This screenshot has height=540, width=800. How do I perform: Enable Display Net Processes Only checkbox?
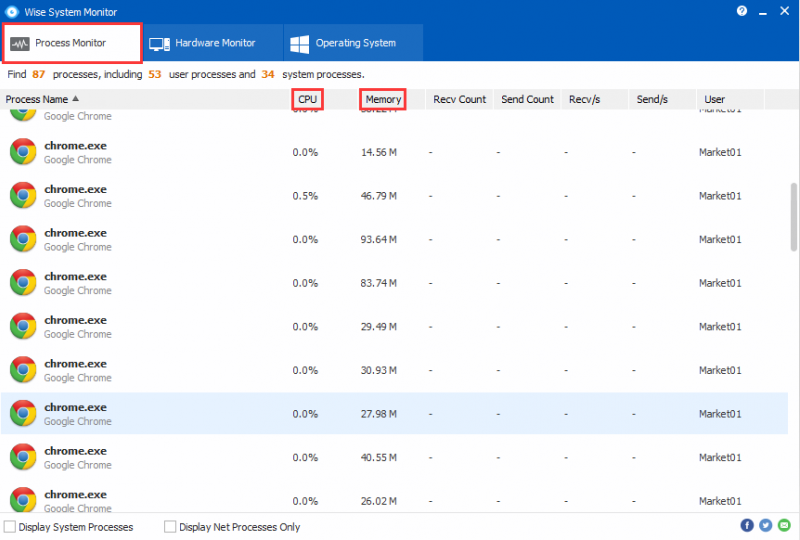click(170, 527)
